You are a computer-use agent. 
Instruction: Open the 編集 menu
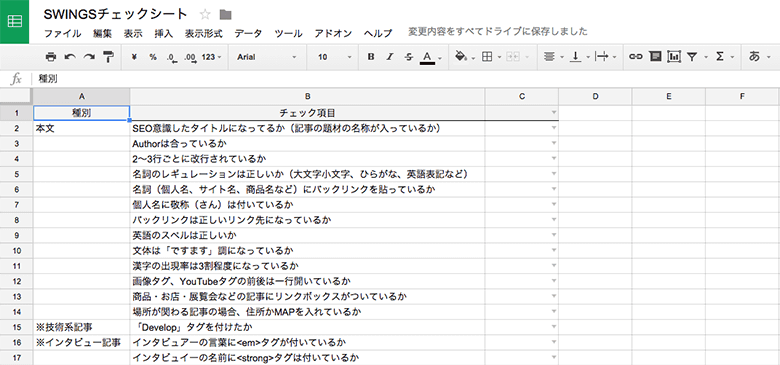click(102, 33)
